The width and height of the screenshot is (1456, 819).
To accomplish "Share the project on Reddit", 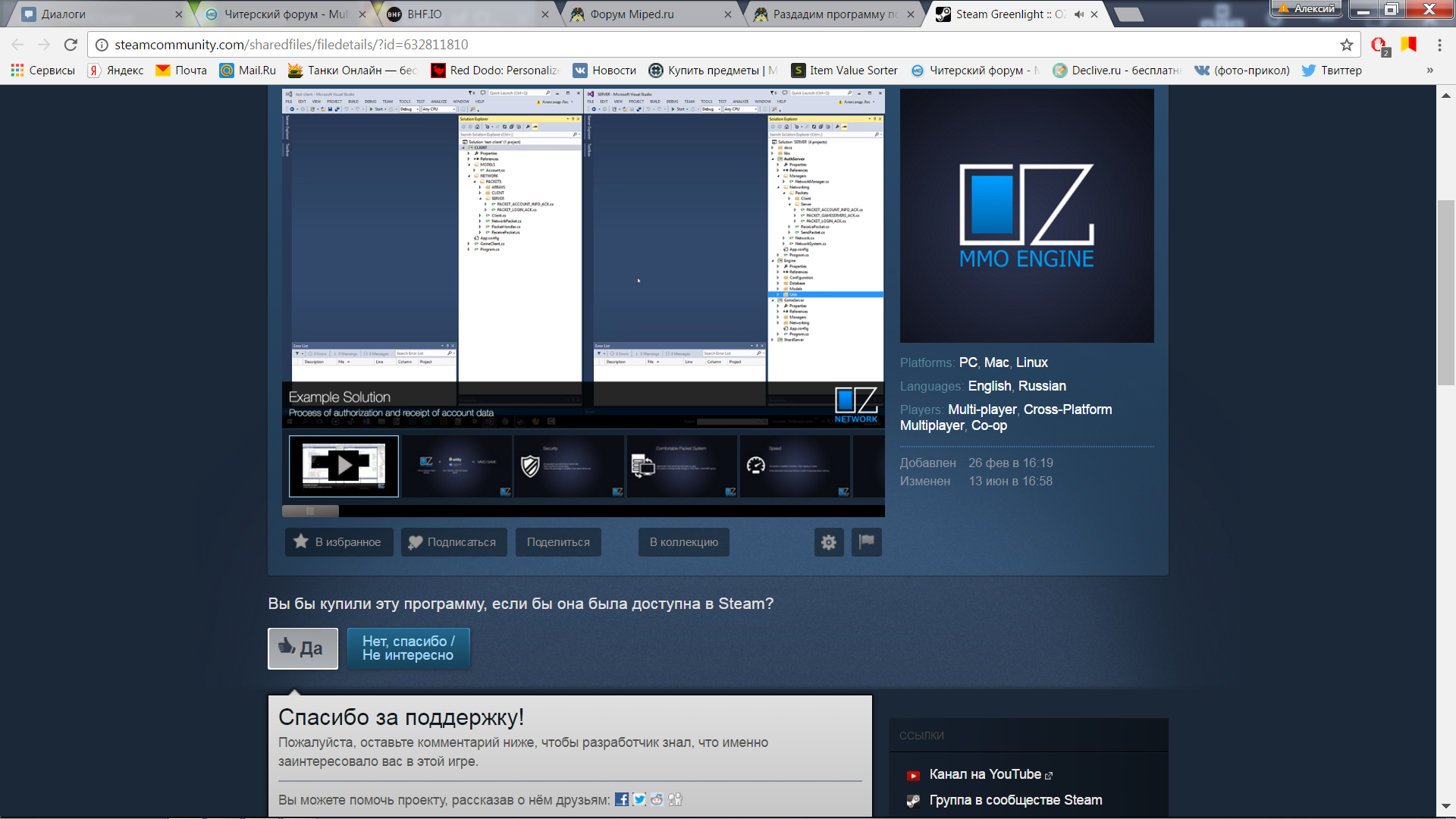I will (x=657, y=799).
